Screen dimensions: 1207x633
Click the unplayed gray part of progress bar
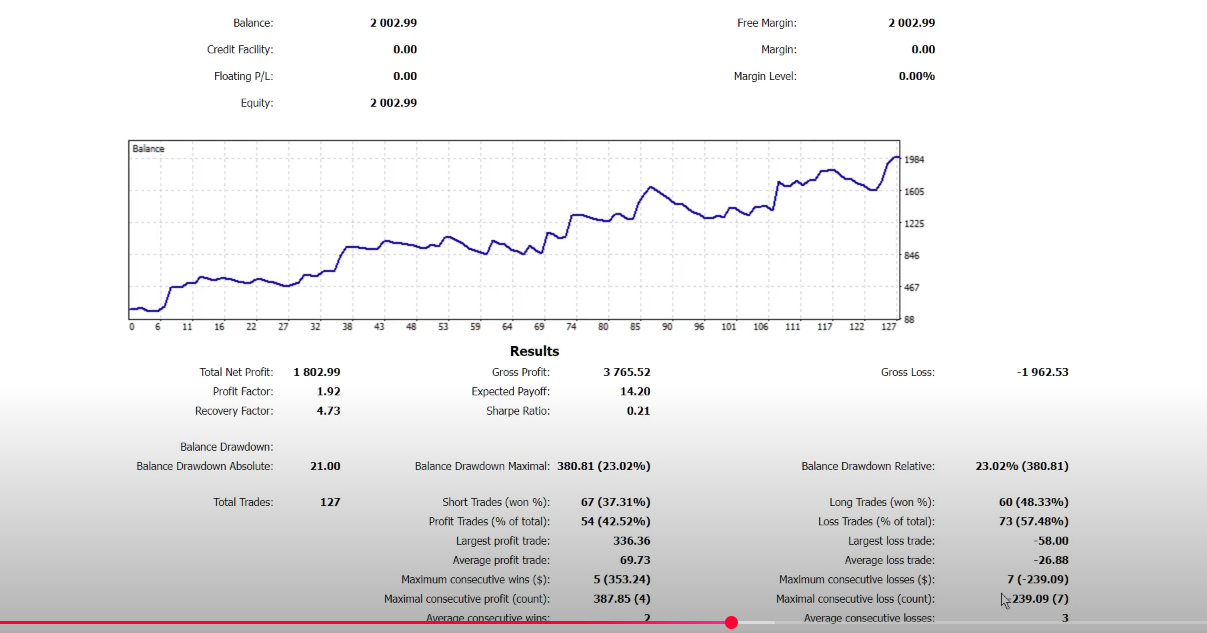pos(756,622)
